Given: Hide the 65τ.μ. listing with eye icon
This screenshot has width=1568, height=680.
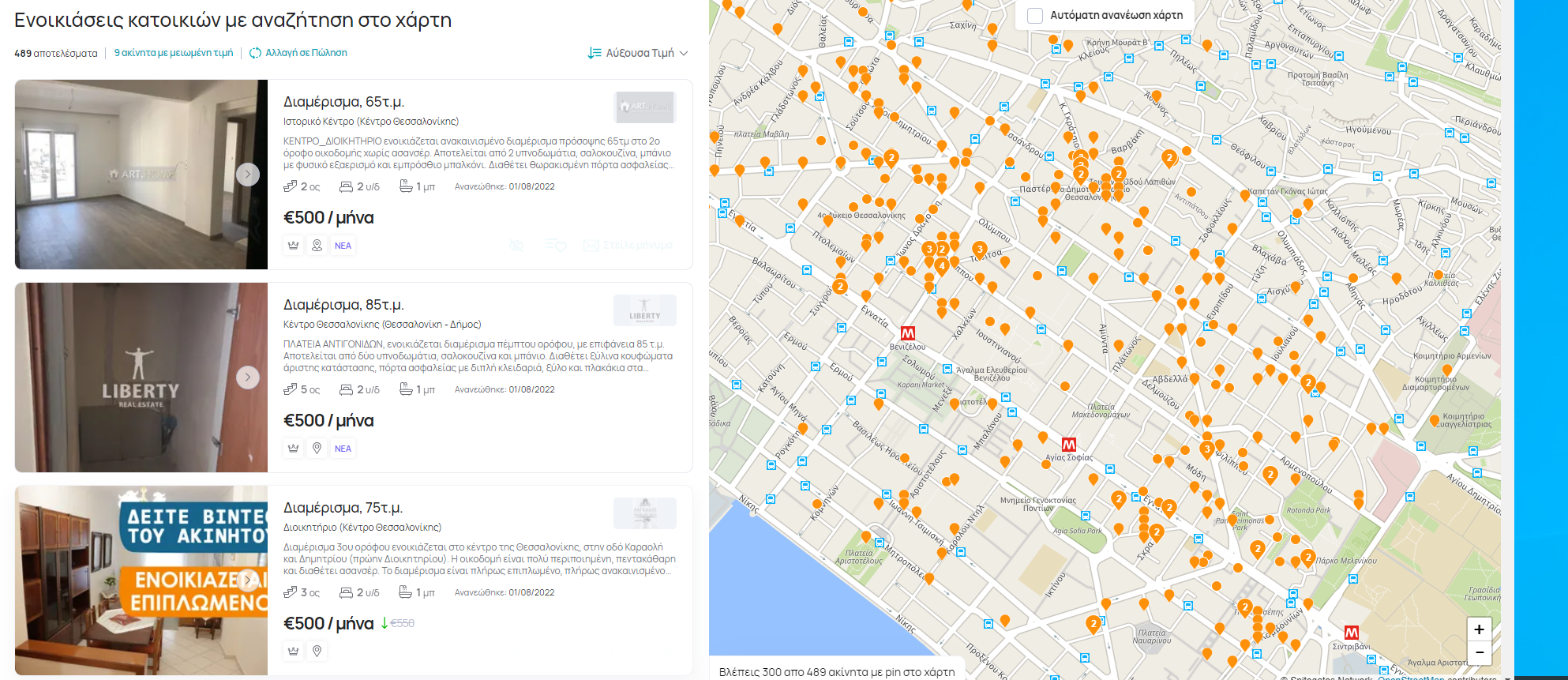Looking at the screenshot, I should point(516,246).
